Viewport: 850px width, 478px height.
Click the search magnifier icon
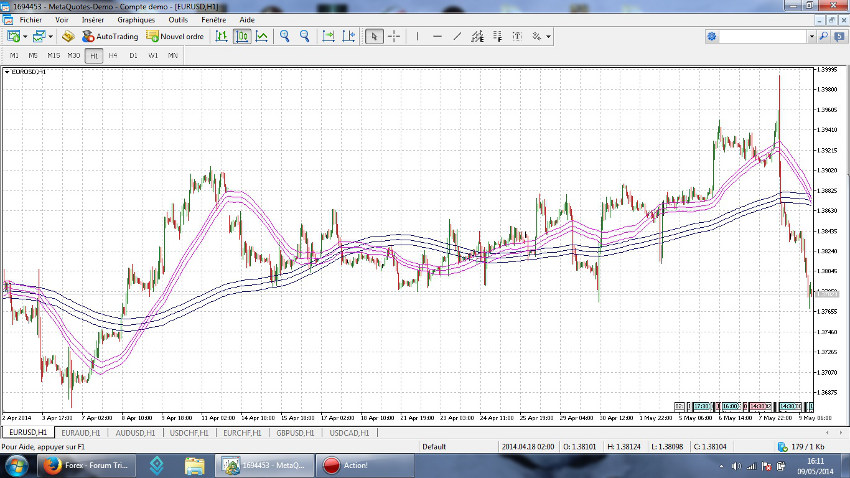(x=824, y=36)
